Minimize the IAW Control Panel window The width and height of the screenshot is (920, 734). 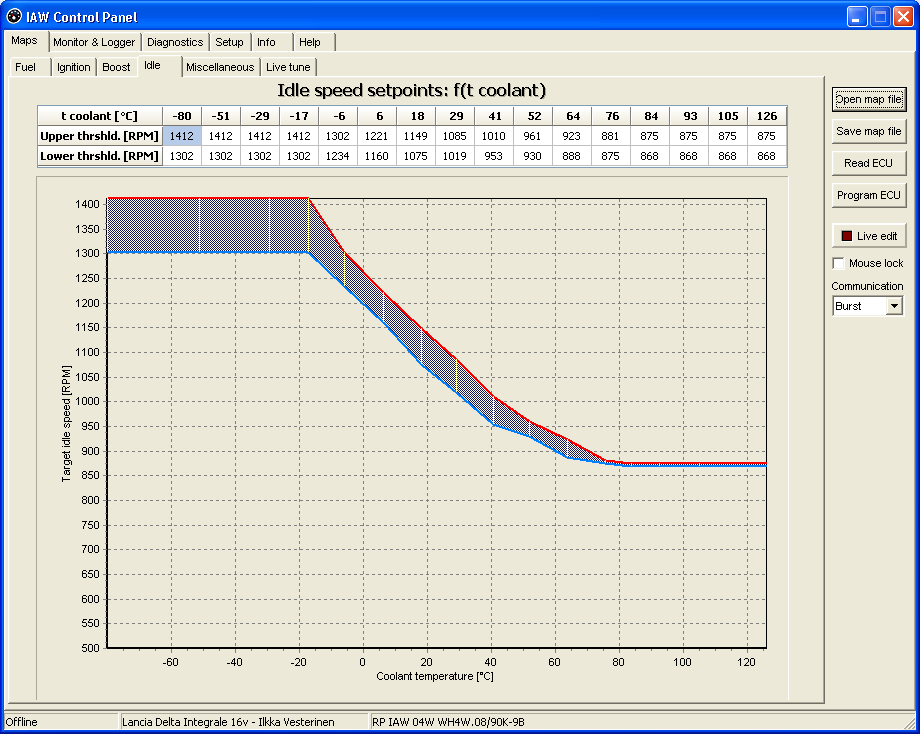click(857, 17)
